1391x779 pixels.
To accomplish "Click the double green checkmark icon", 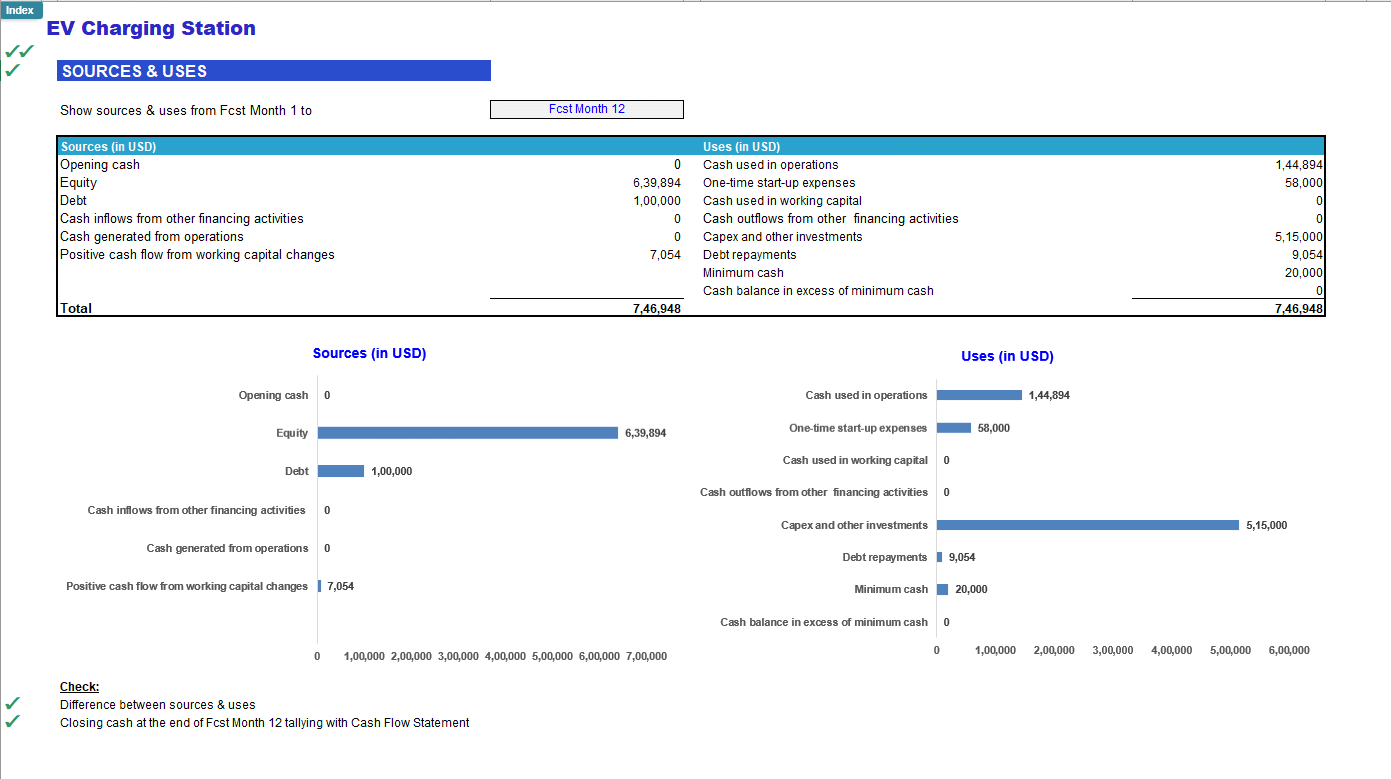I will (19, 51).
